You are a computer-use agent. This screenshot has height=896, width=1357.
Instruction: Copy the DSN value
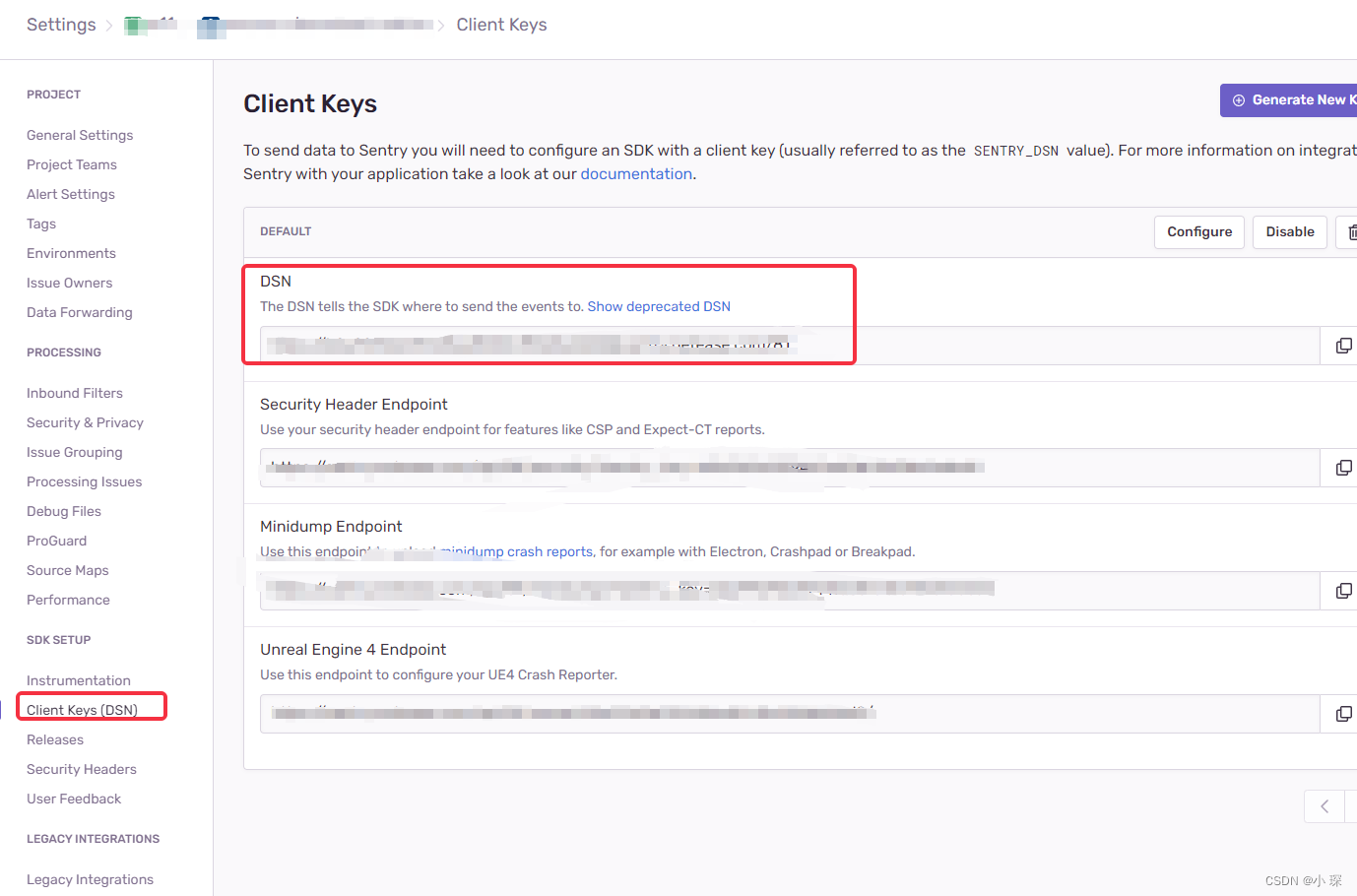click(x=1342, y=346)
